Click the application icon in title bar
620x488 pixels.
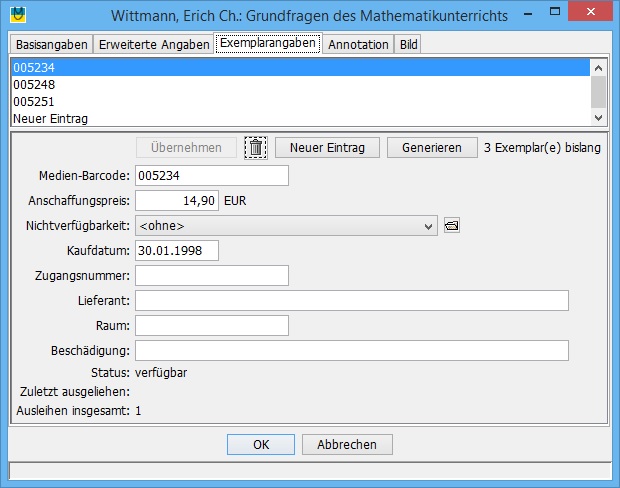point(17,16)
